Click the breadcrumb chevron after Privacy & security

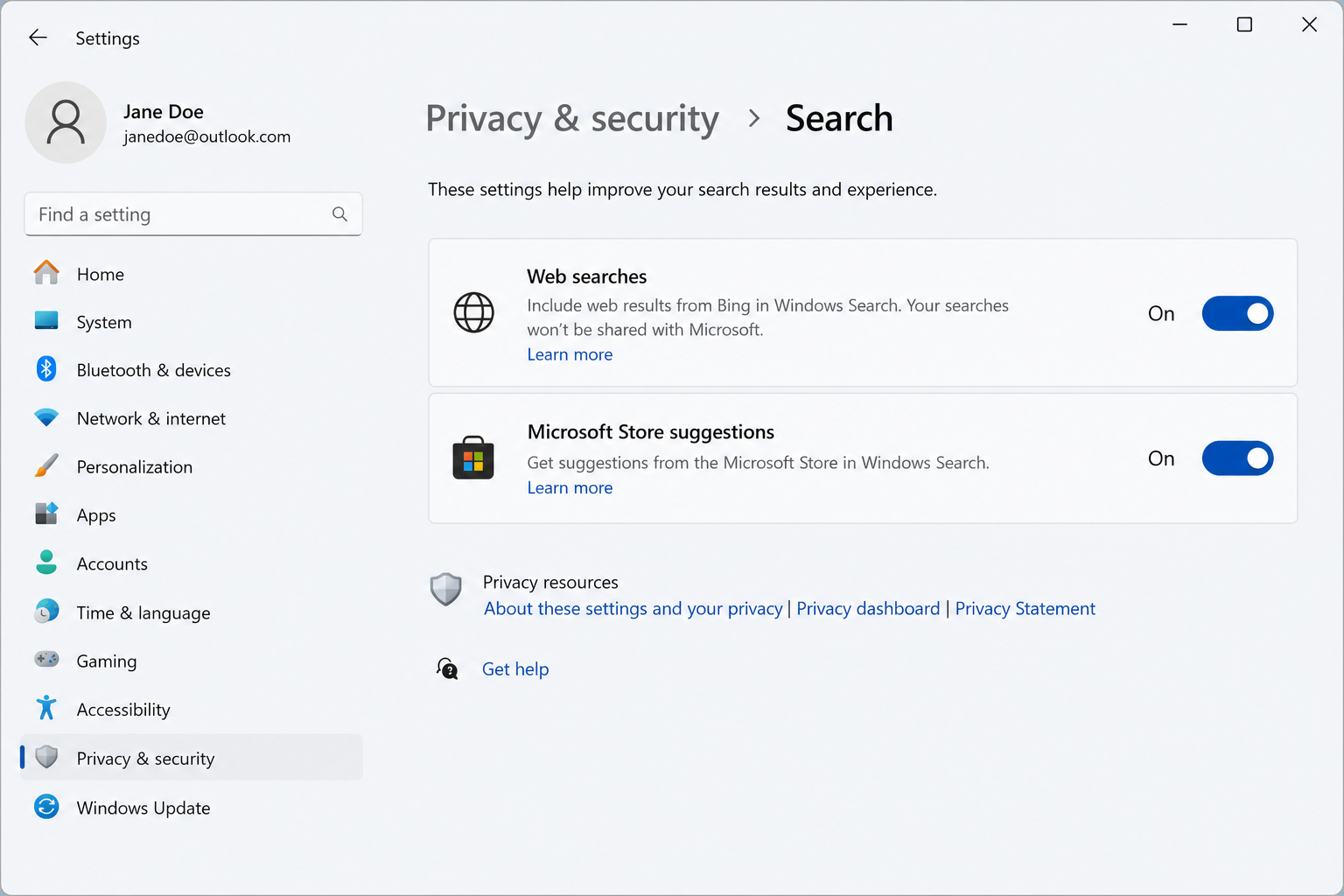pos(754,118)
